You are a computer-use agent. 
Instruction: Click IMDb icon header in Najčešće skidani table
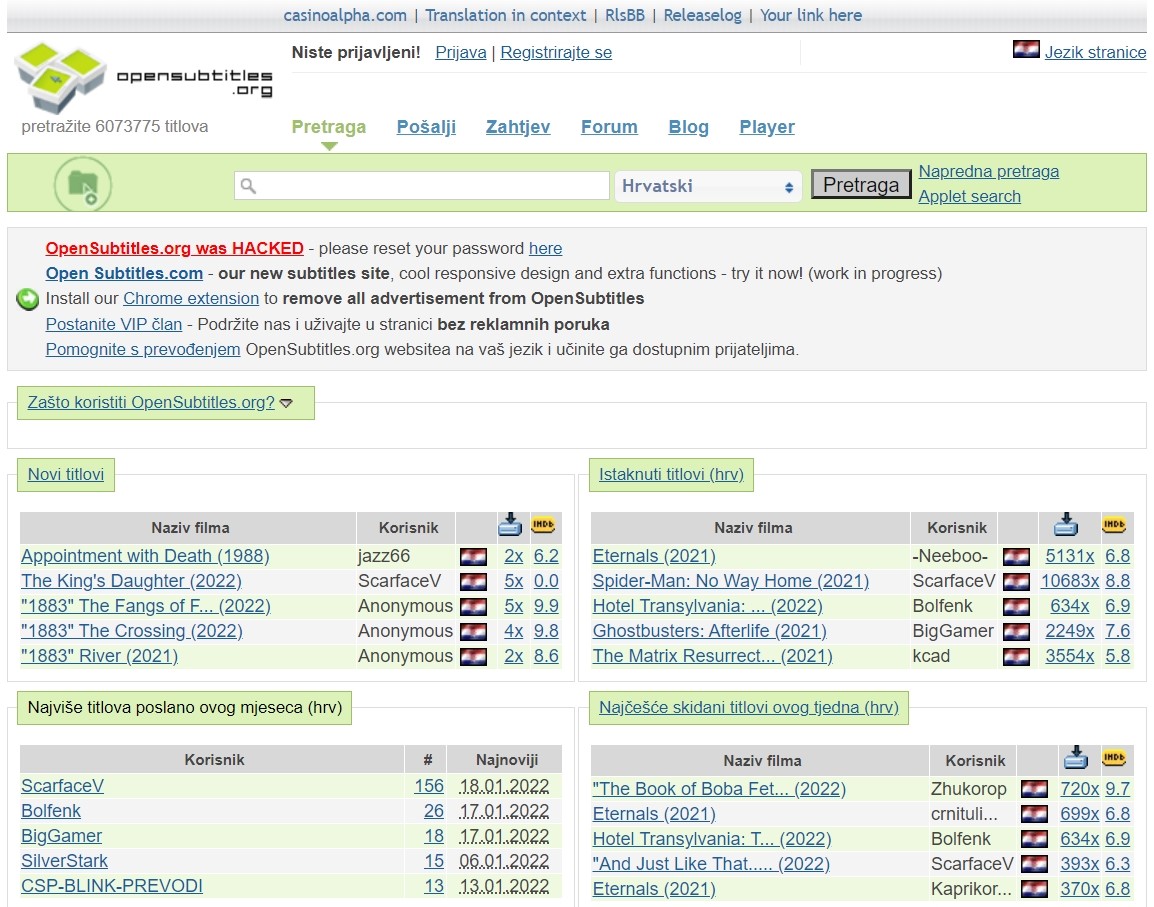pyautogui.click(x=1114, y=757)
